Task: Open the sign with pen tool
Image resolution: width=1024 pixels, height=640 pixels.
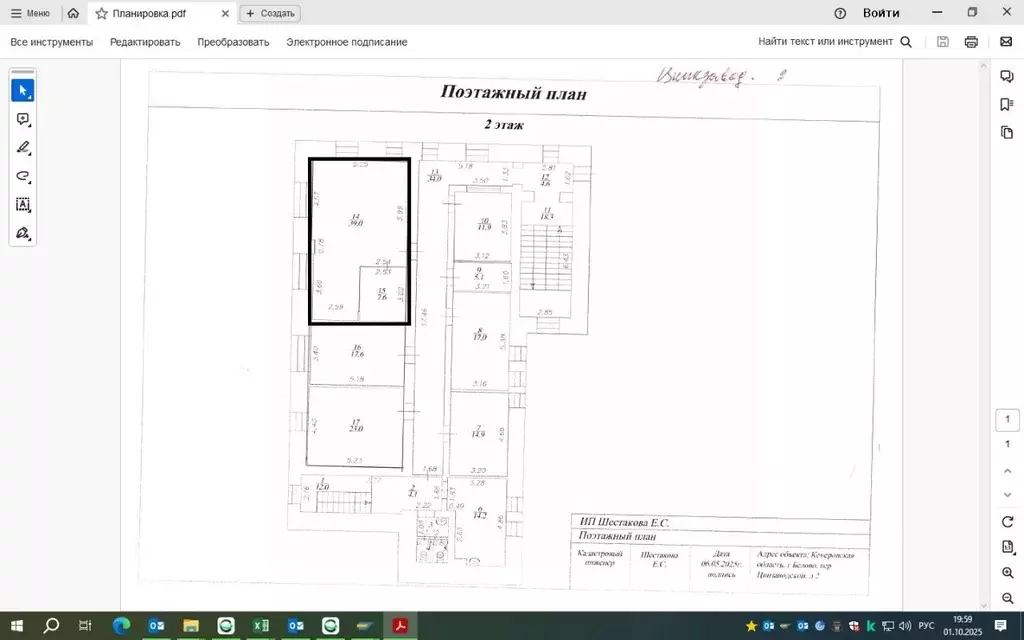Action: tap(23, 233)
